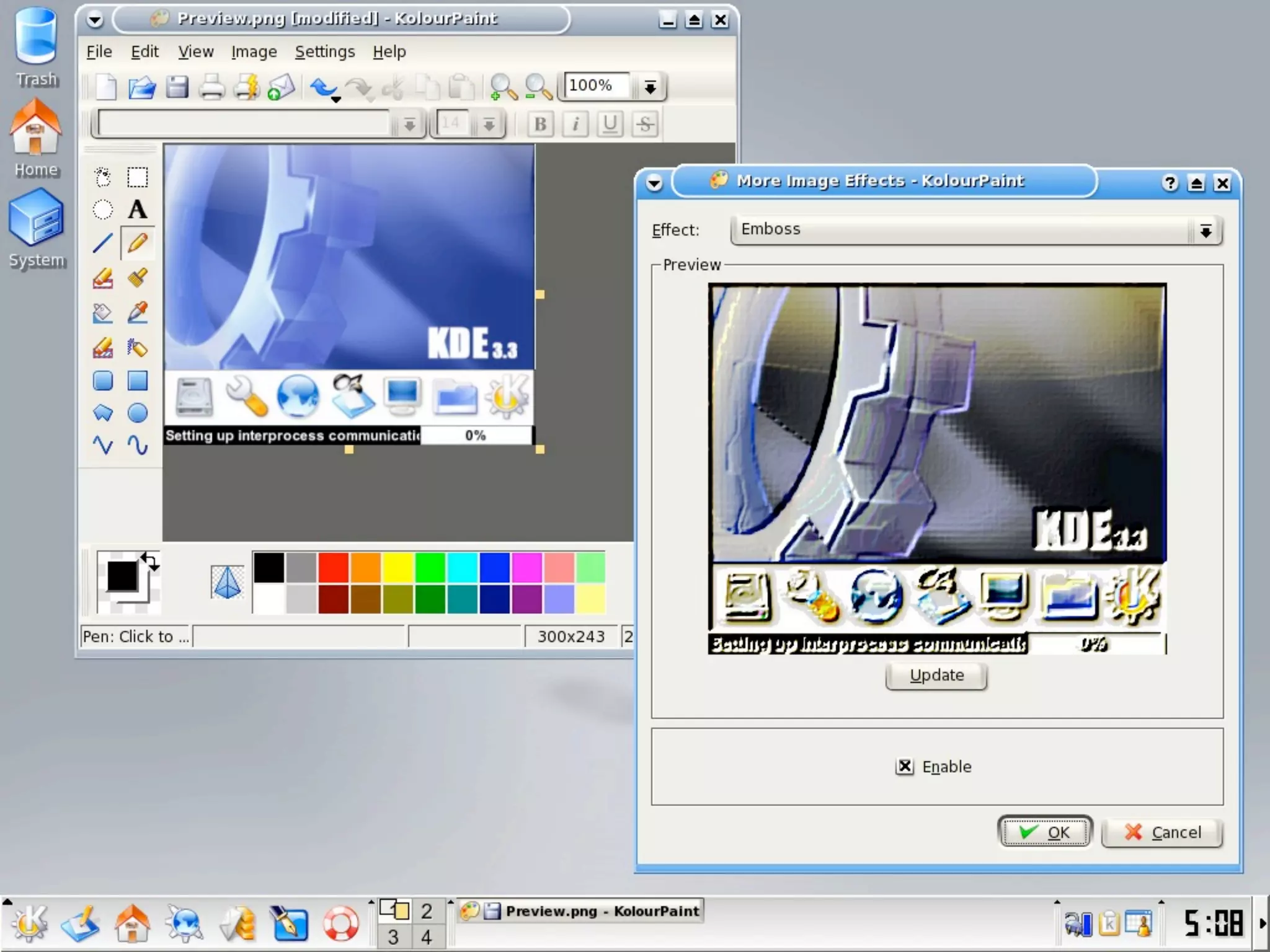The image size is (1270, 952).
Task: Select the Line tool
Action: pyautogui.click(x=103, y=244)
